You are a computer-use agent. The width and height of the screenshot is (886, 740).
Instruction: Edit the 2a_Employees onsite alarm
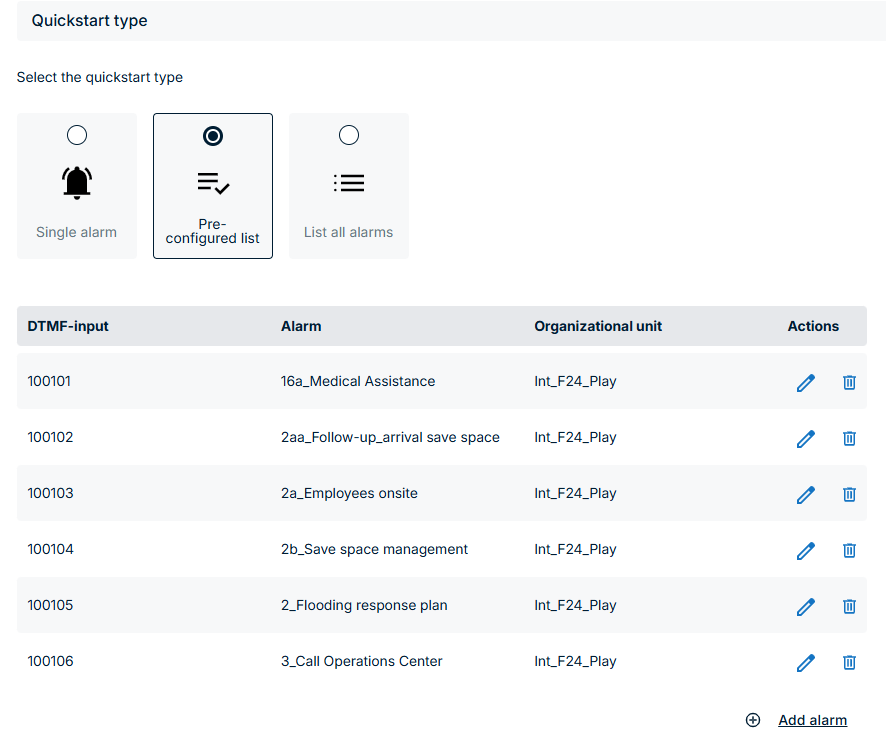806,494
